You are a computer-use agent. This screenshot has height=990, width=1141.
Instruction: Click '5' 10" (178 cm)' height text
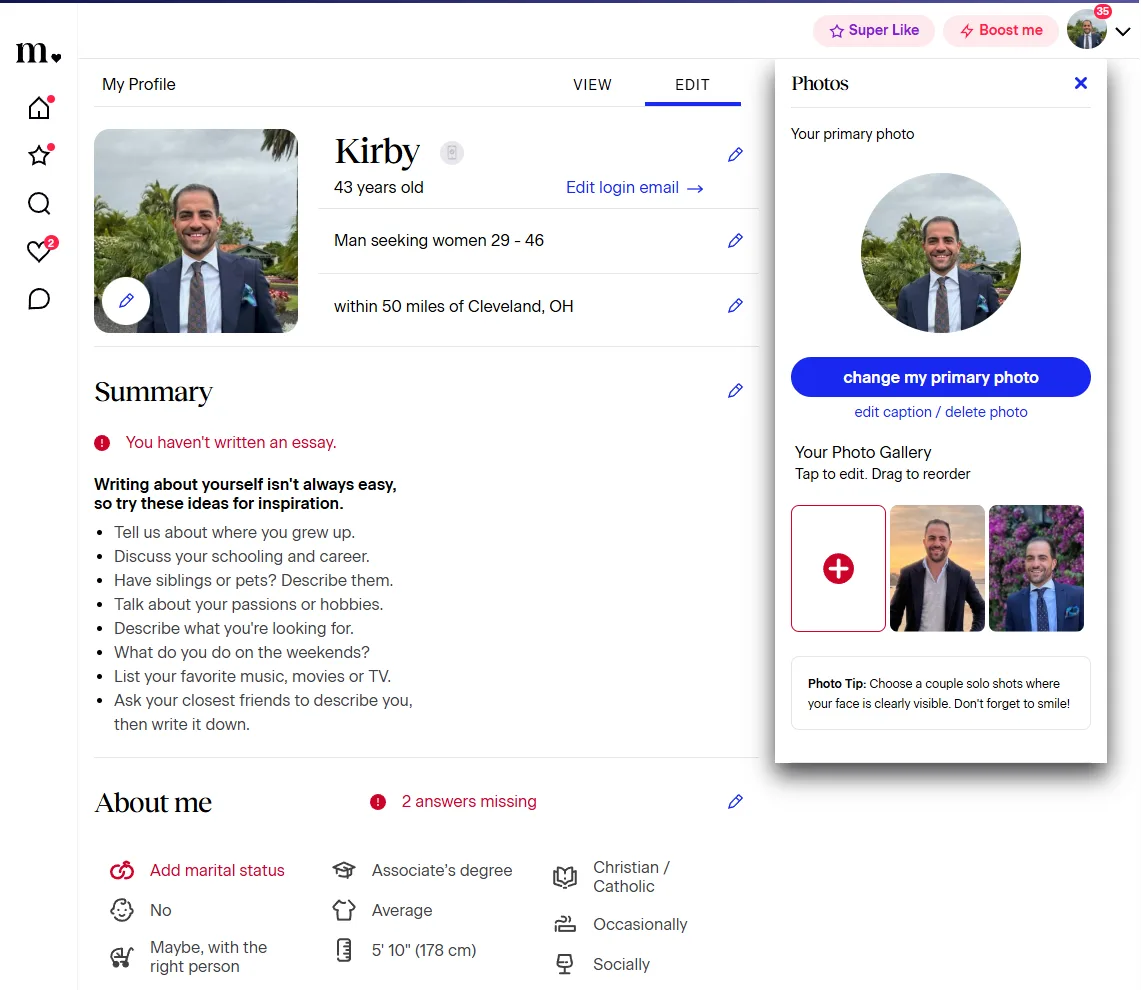(x=424, y=950)
